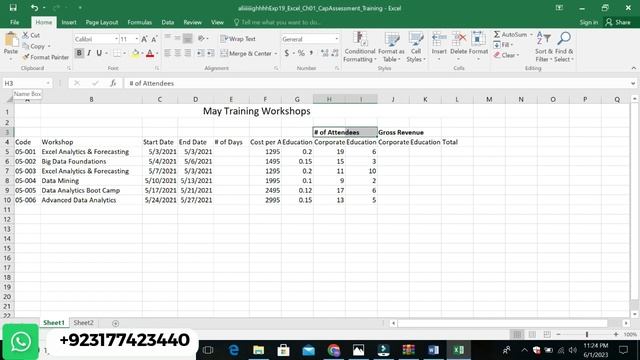This screenshot has width=640, height=360.
Task: Open Sort & Filter menu
Action: point(544,47)
